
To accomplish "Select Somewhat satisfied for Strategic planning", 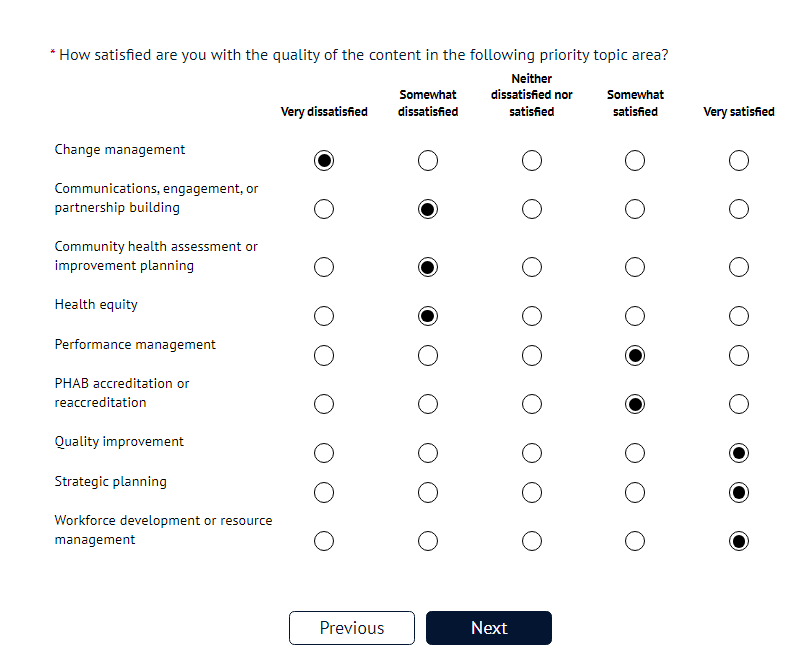I will click(635, 492).
